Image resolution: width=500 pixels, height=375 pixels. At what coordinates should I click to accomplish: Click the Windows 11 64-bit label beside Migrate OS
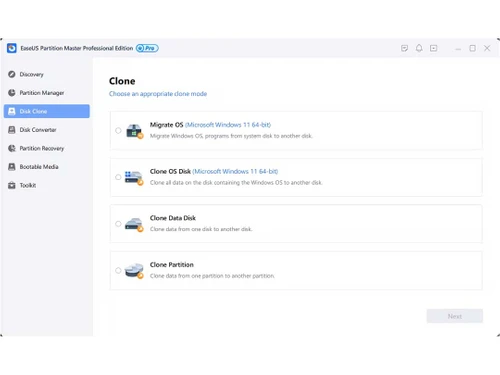coord(228,125)
